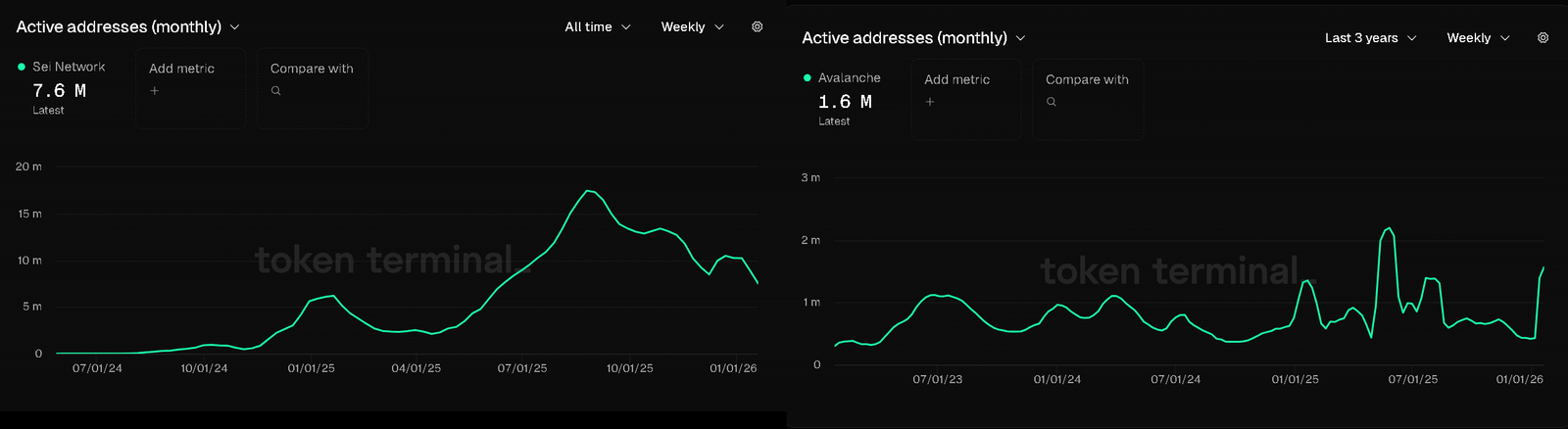
Task: Click 07/01/25 axis label on Avalanche chart
Action: [1412, 379]
